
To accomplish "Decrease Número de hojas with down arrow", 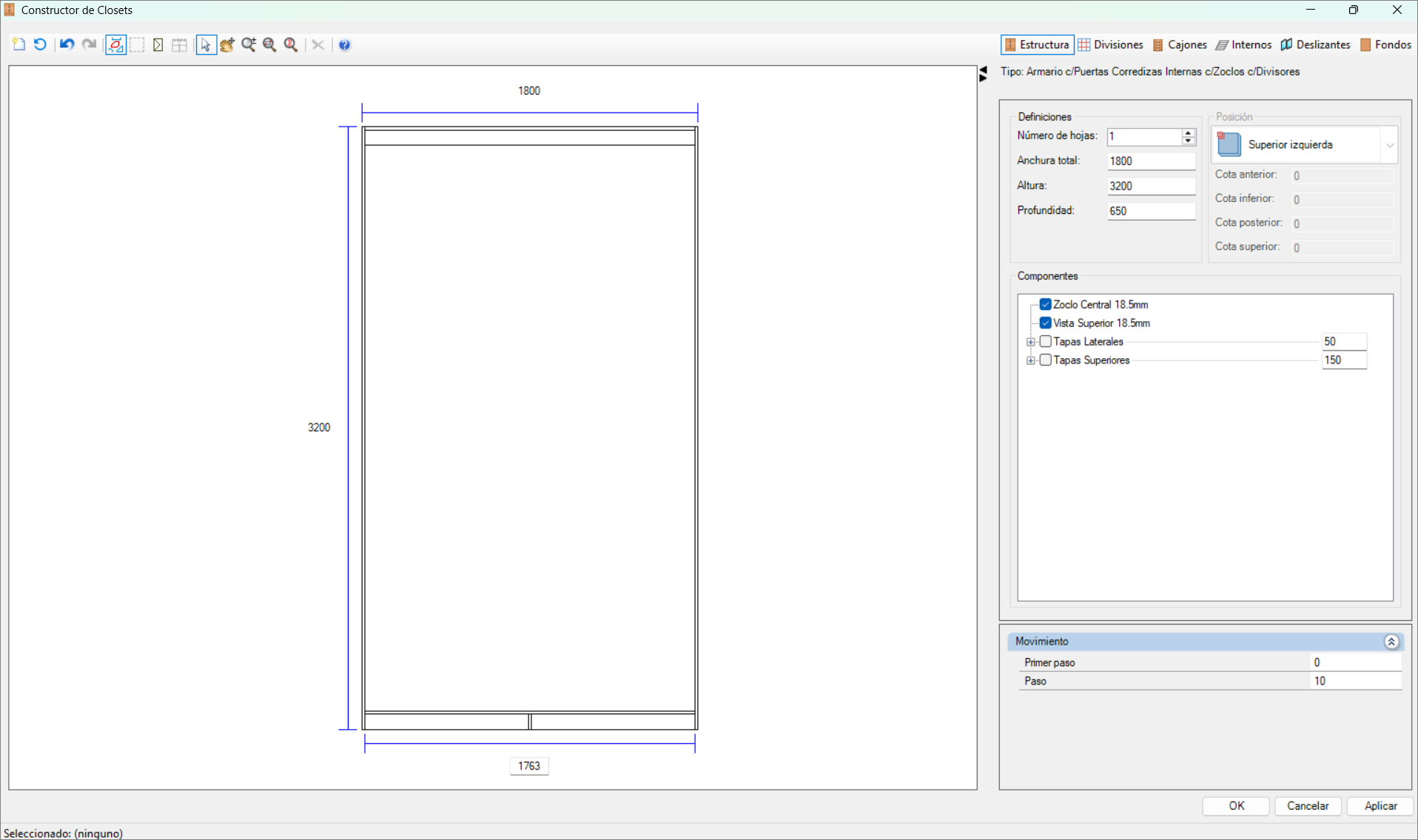I will pyautogui.click(x=1188, y=141).
